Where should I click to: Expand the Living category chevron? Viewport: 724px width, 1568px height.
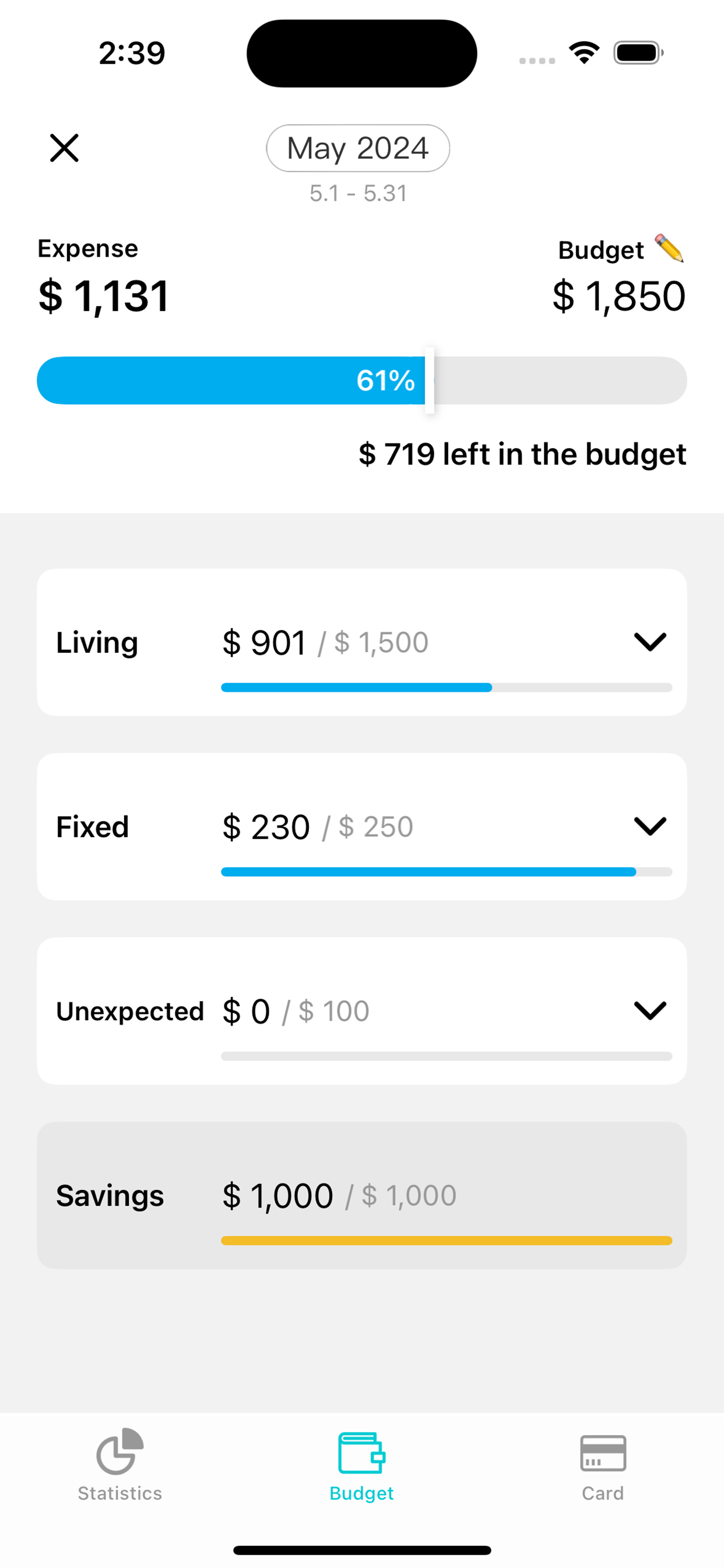coord(650,642)
